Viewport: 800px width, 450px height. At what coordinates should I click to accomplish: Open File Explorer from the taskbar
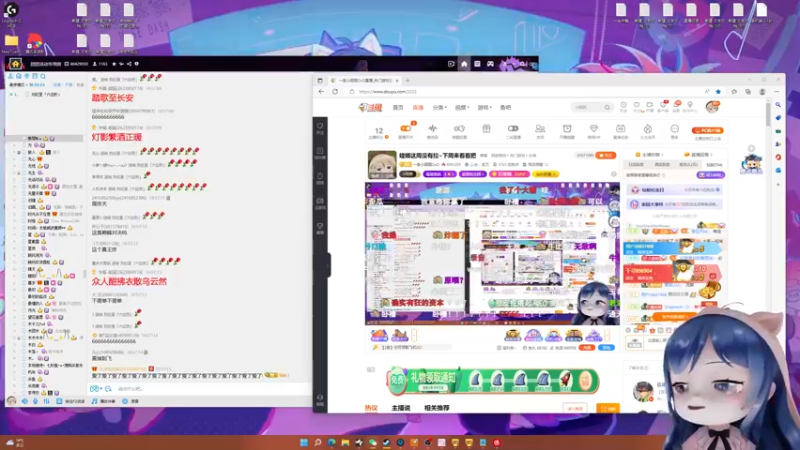345,442
